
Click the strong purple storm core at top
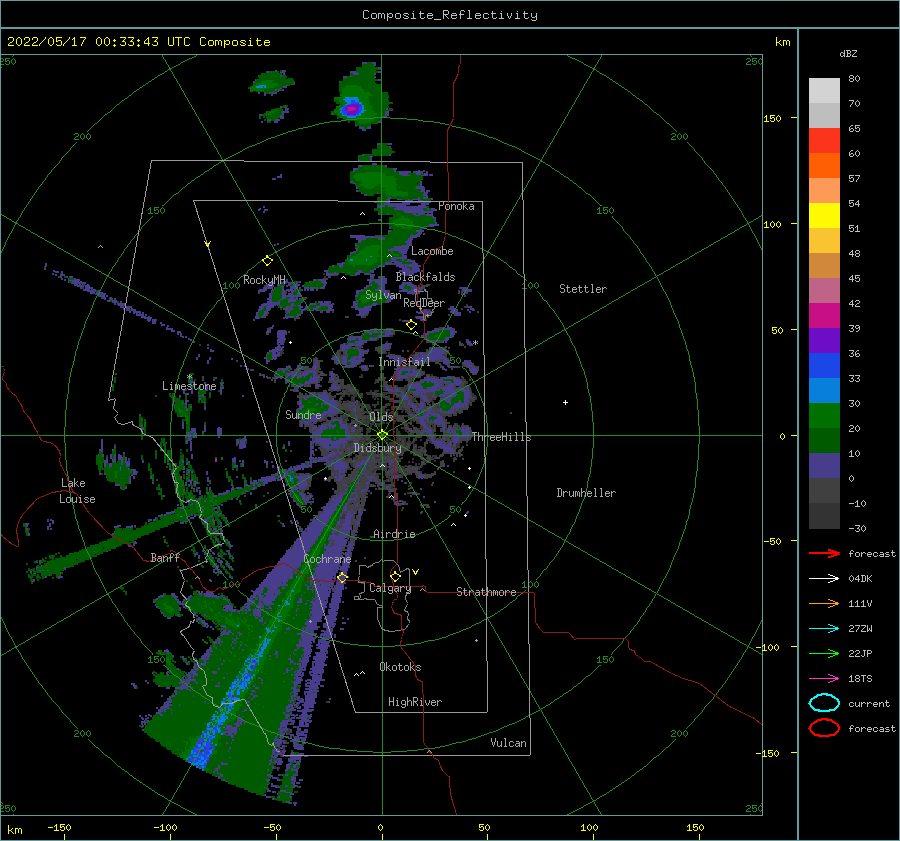click(351, 108)
